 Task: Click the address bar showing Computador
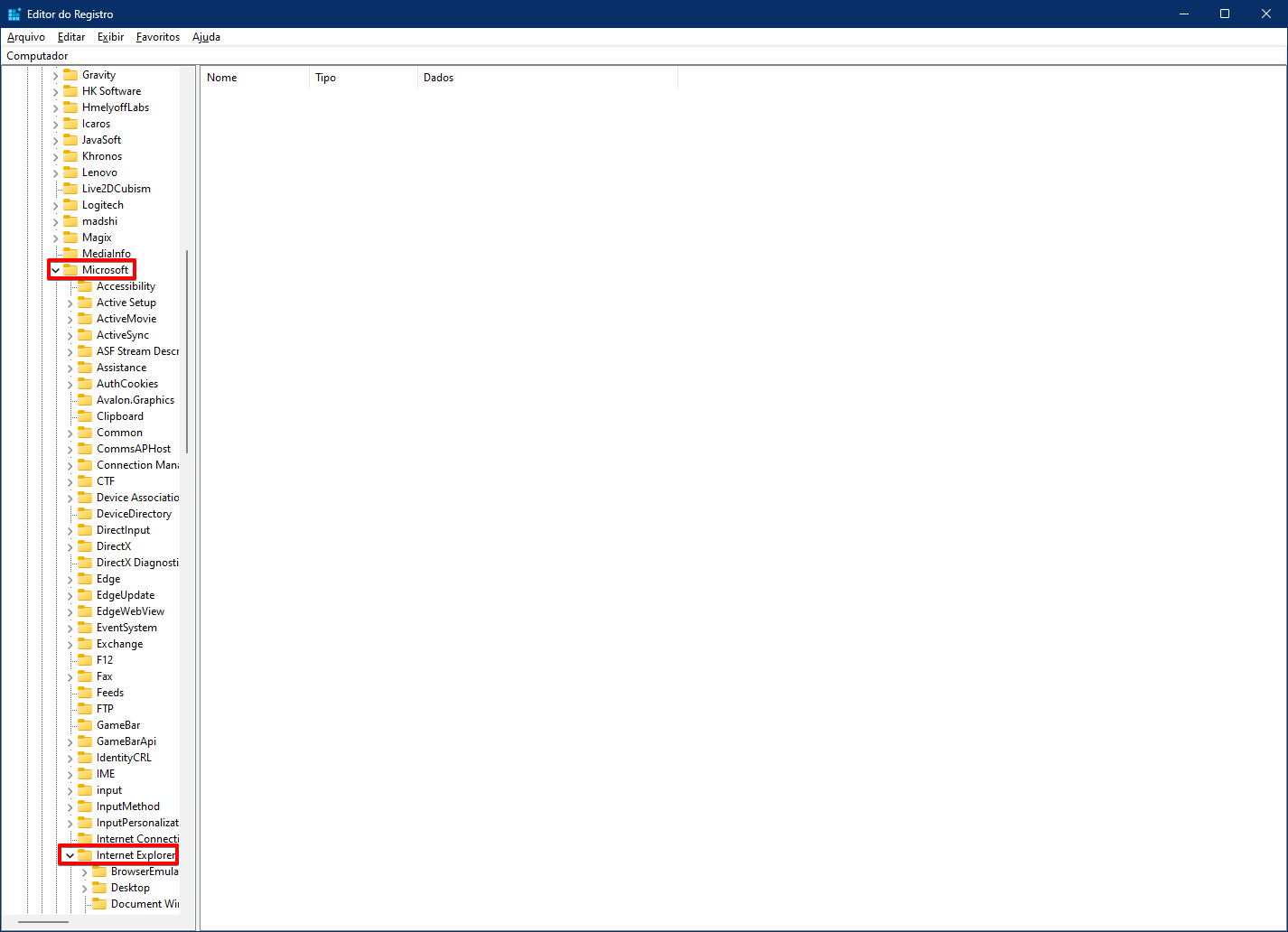643,56
